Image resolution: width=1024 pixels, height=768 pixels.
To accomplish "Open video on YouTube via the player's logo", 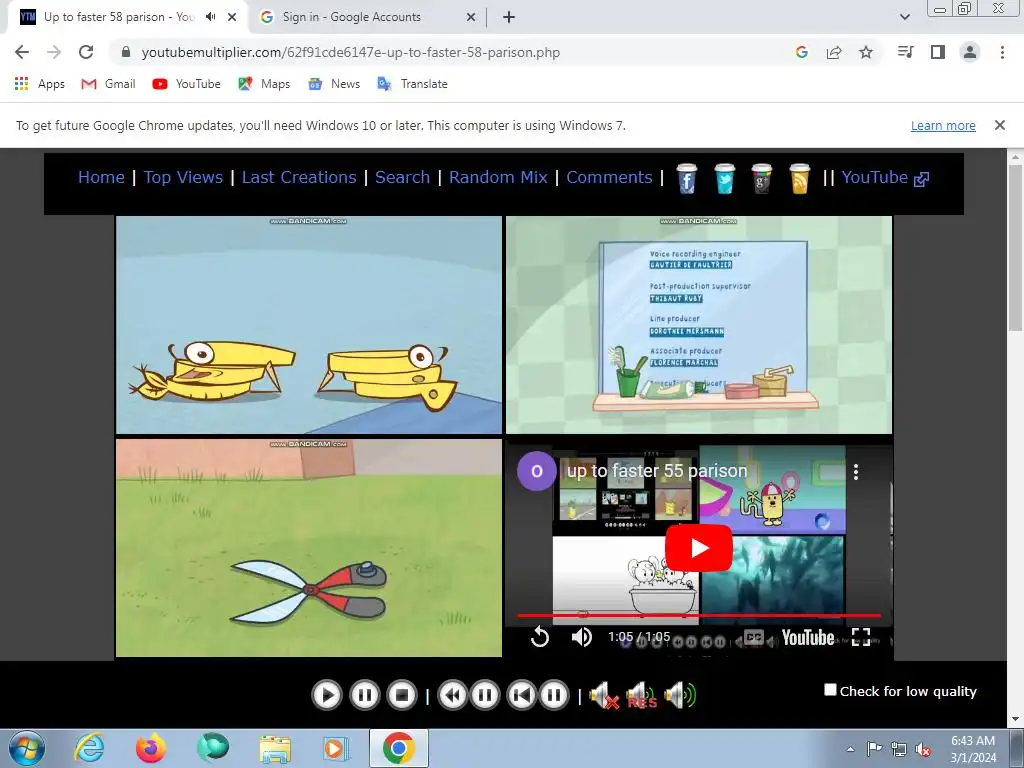I will point(808,637).
